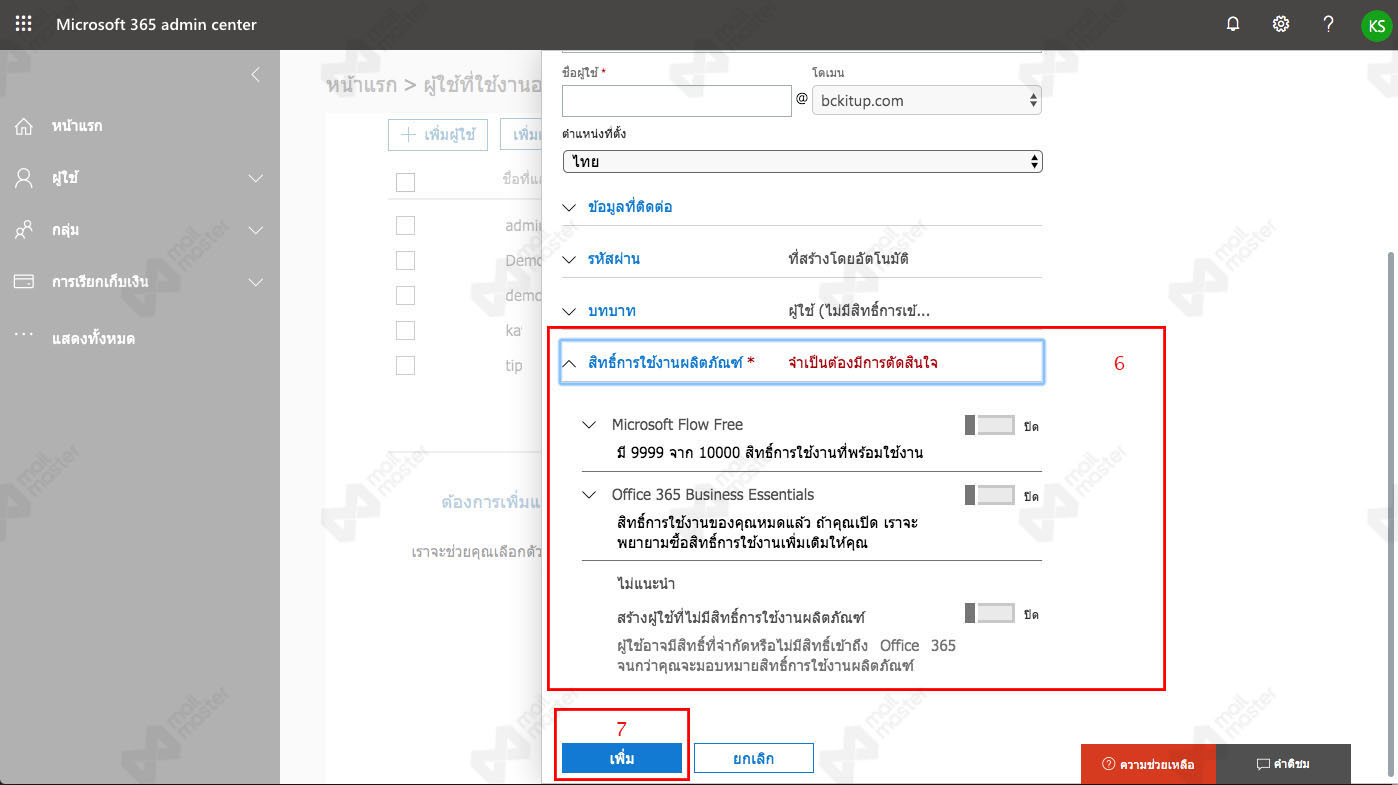Open ผู้ใช้ menu in the sidebar
This screenshot has height=785, width=1398.
click(x=65, y=178)
